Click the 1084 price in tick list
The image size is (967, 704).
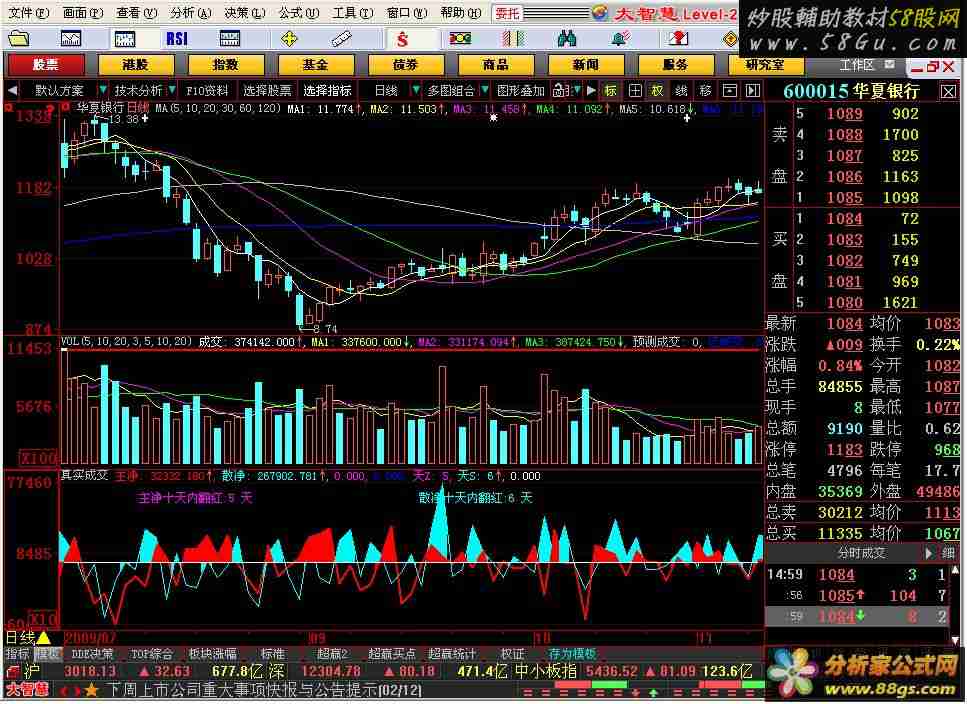(837, 575)
